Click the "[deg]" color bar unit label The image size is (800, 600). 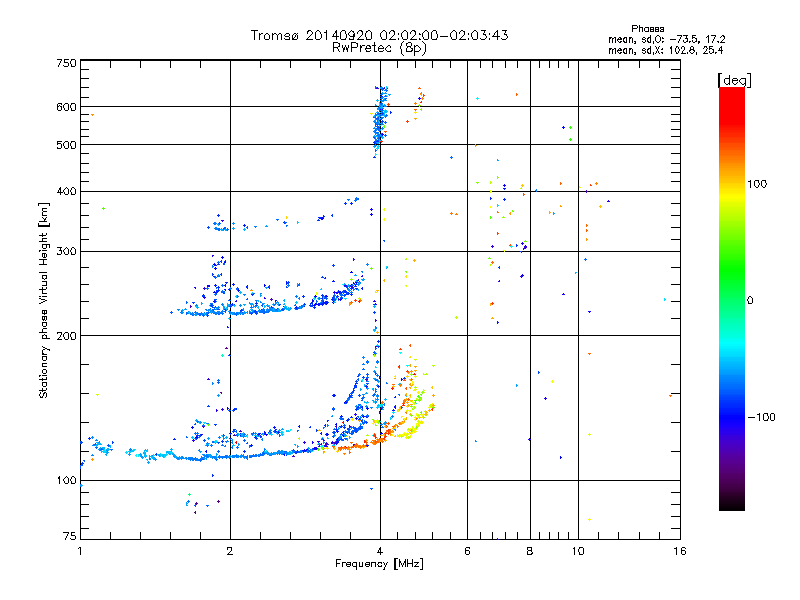(x=734, y=80)
